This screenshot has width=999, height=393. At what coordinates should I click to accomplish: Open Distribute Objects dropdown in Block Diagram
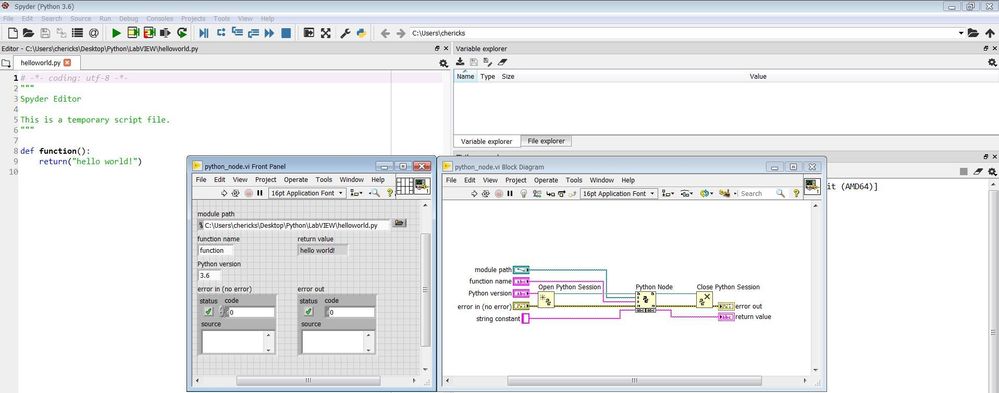point(687,193)
